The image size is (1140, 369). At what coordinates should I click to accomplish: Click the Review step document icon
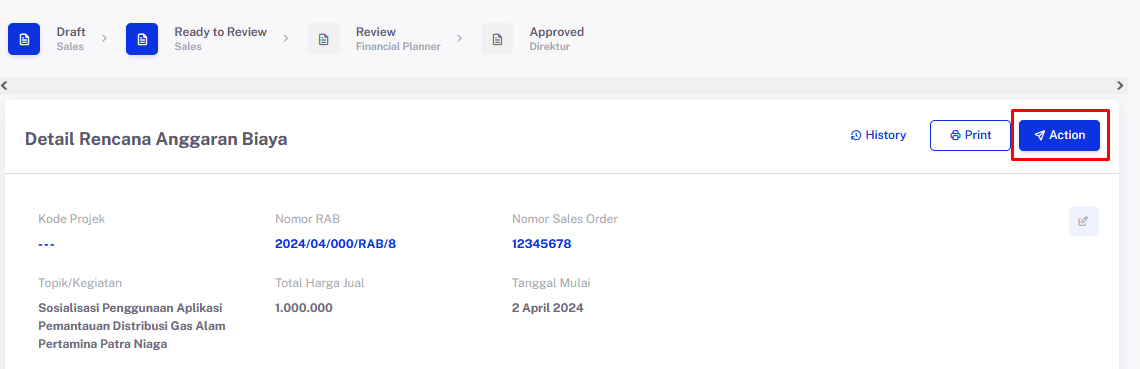coord(324,39)
